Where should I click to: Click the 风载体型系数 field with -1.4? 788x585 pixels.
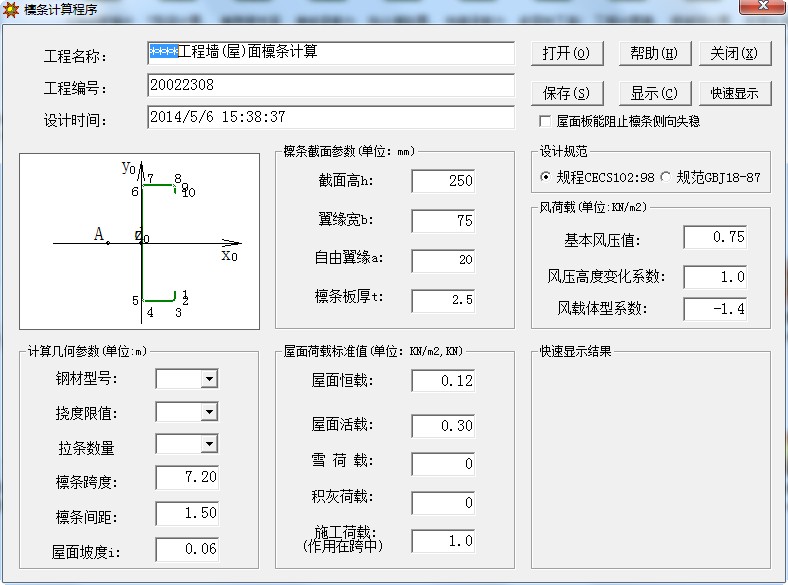[x=715, y=309]
